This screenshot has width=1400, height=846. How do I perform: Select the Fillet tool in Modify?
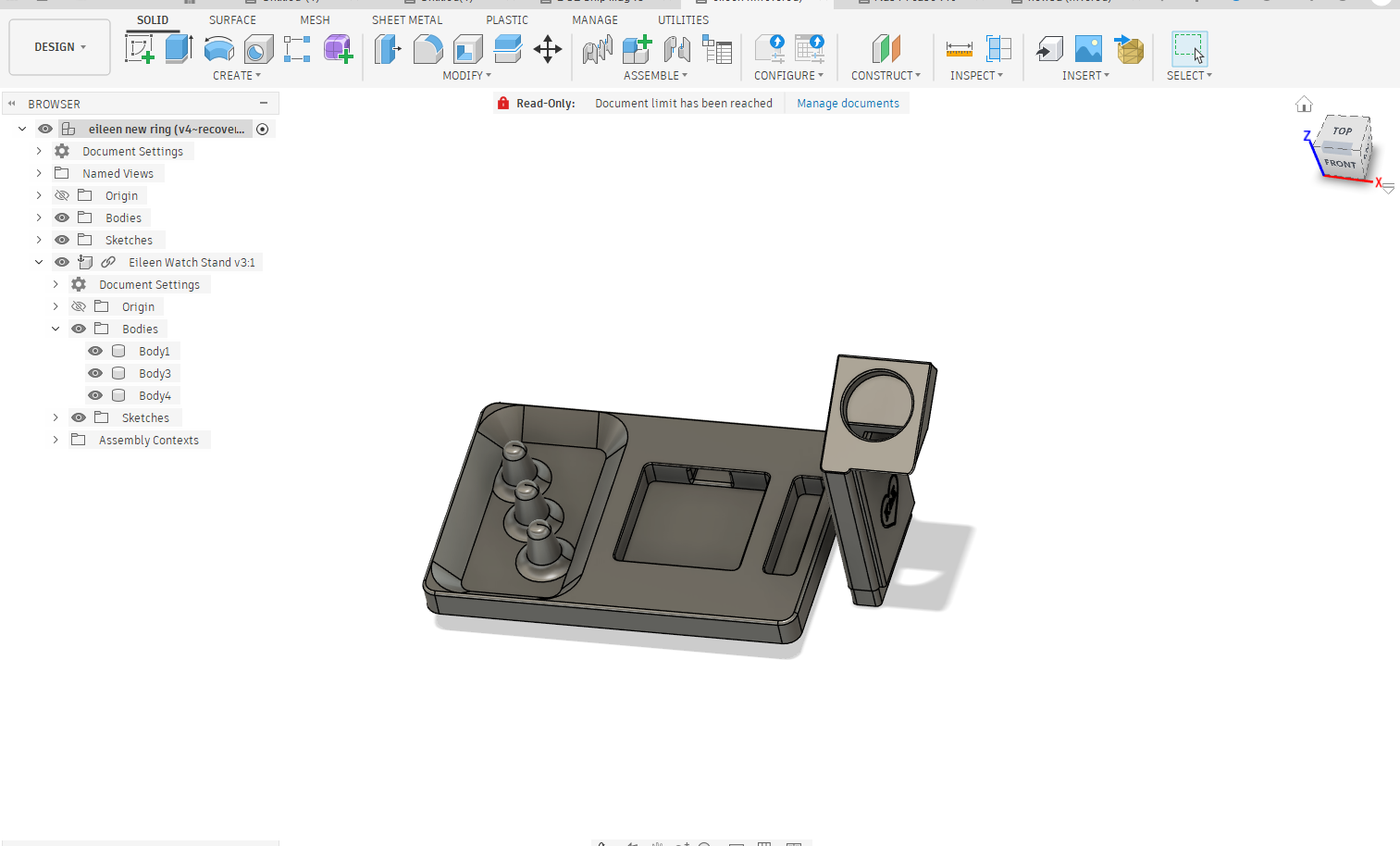(427, 49)
